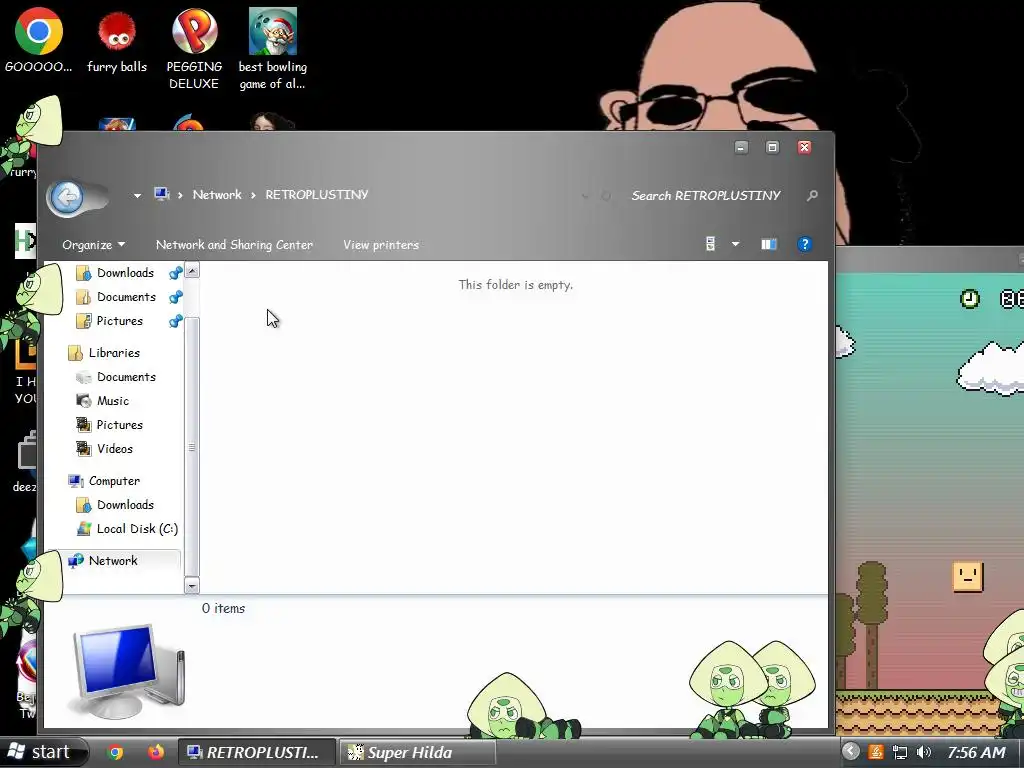1024x768 pixels.
Task: Select RETROPLUSTINY in the address breadcrumb
Action: point(317,195)
